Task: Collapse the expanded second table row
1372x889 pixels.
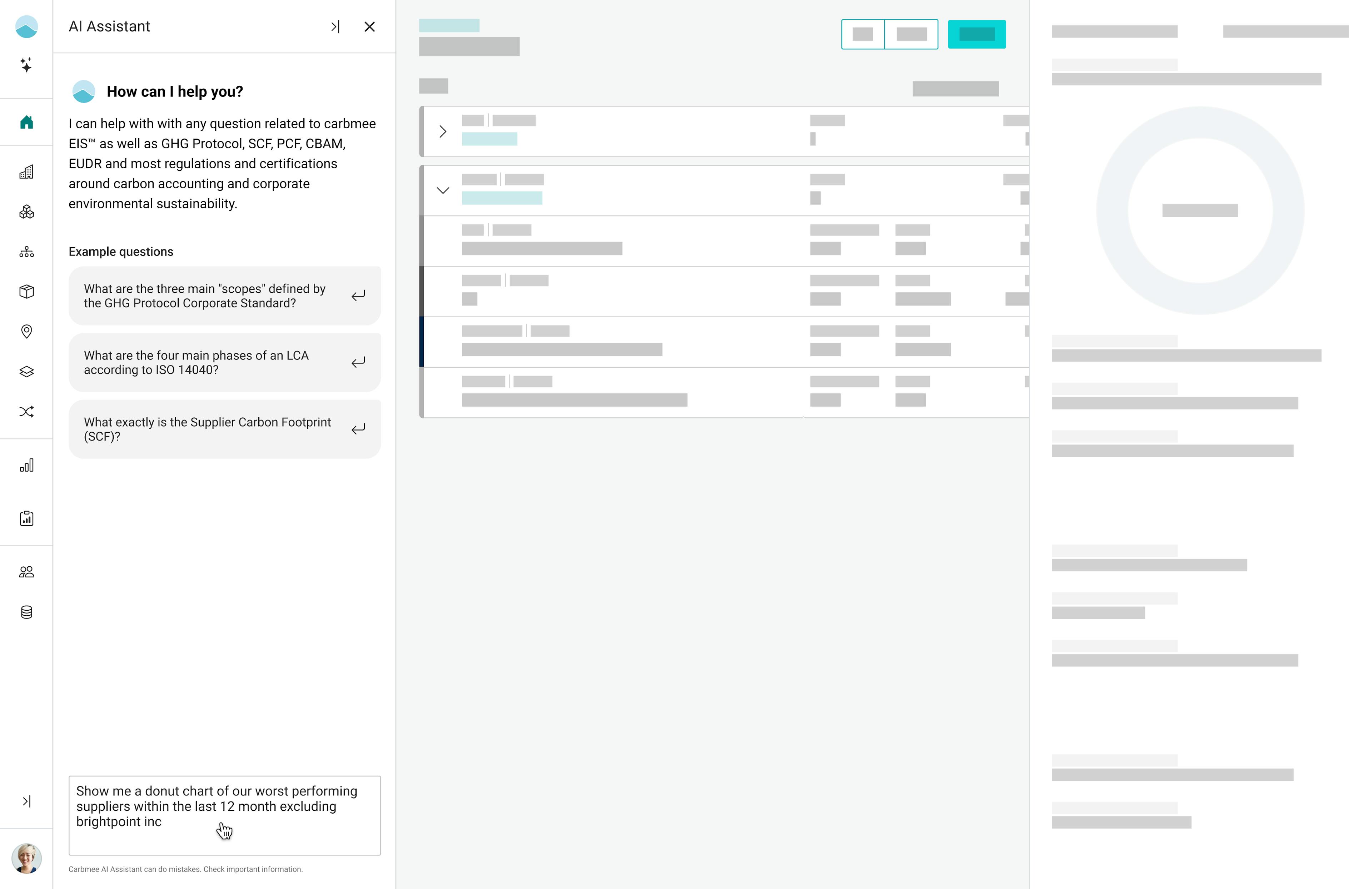Action: (443, 191)
